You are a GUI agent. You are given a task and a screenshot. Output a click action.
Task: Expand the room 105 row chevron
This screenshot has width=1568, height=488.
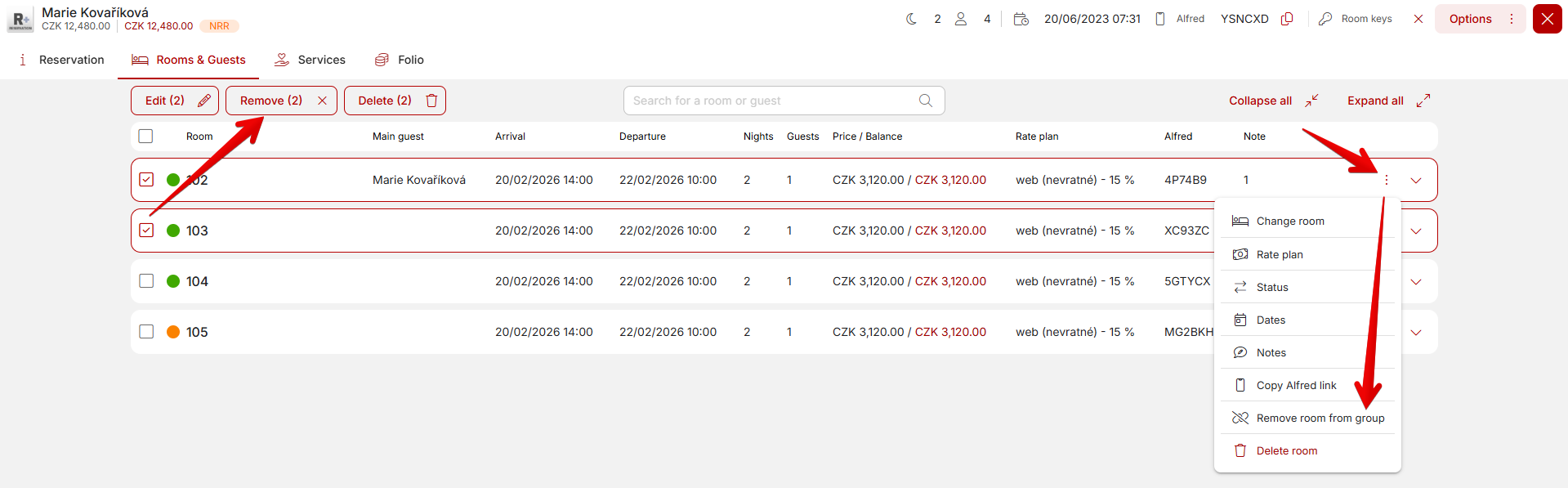pos(1416,332)
